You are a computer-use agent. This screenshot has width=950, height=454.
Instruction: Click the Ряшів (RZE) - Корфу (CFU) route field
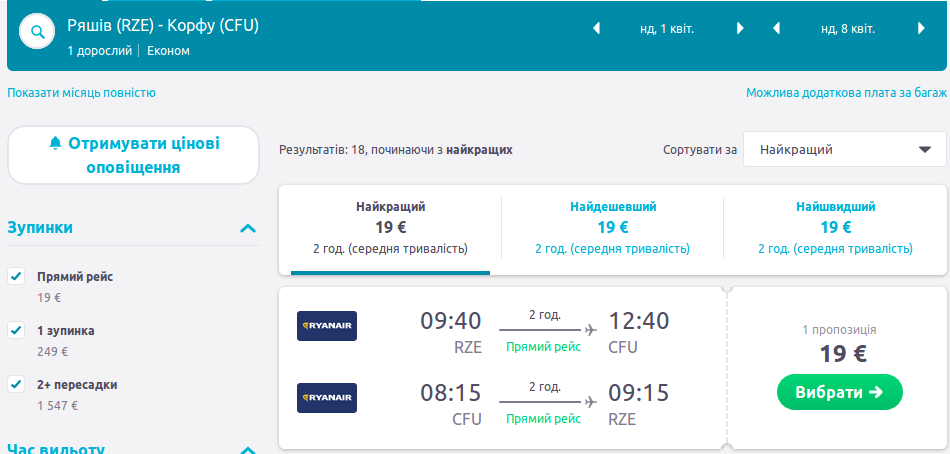pyautogui.click(x=163, y=25)
